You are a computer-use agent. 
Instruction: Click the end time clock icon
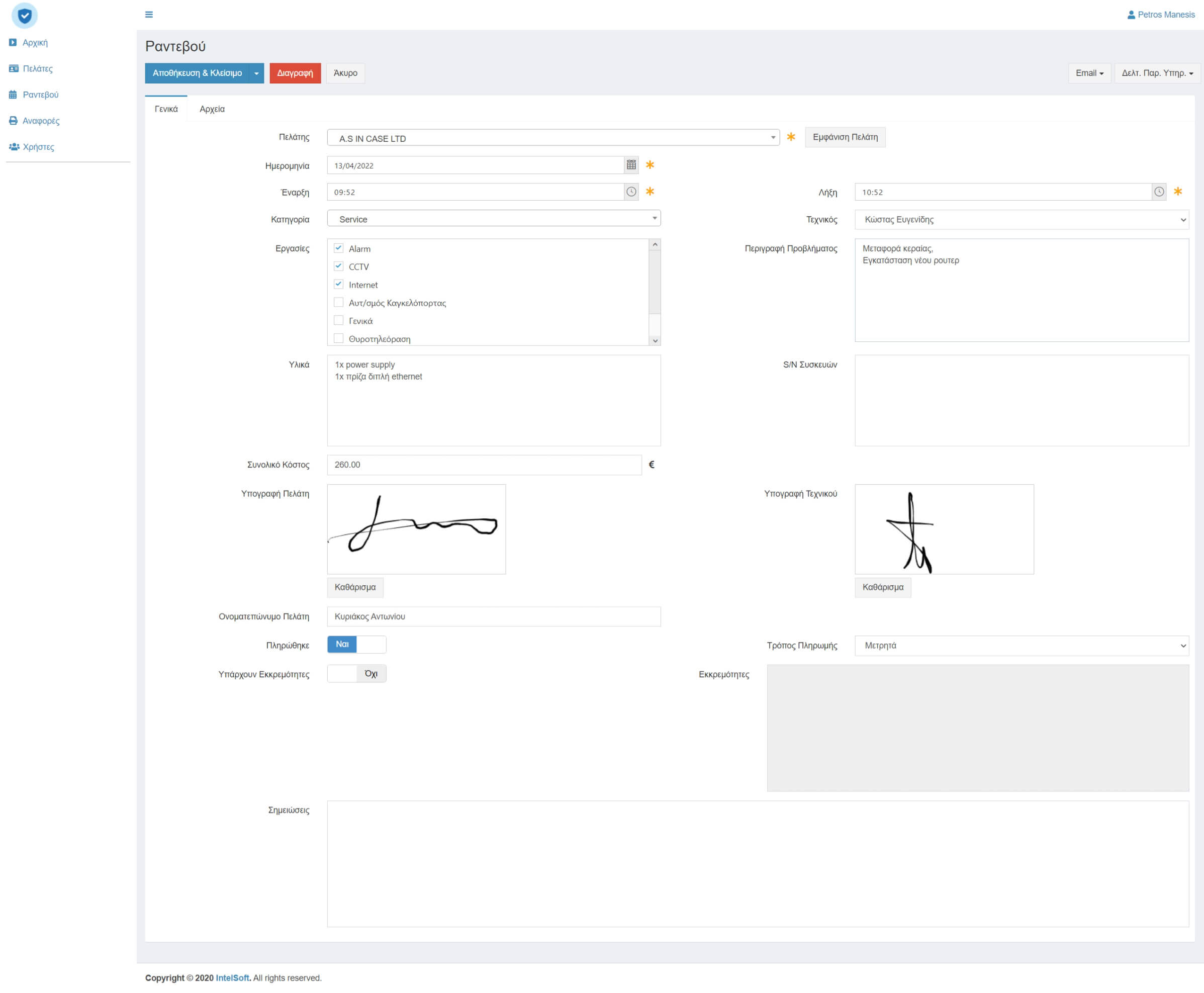pos(1159,192)
